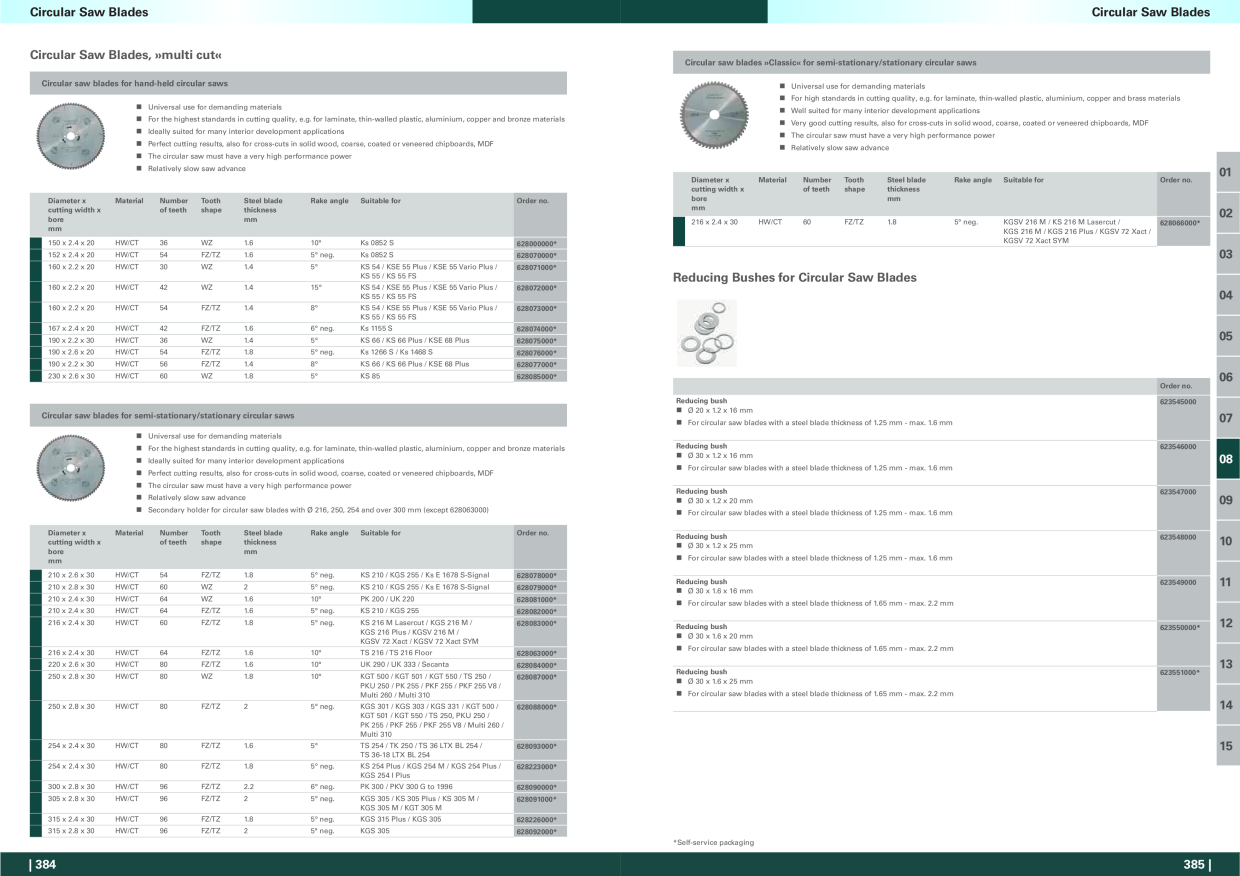Screen dimensions: 1240x876
Task: Select order number 628085000*
Action: point(536,377)
